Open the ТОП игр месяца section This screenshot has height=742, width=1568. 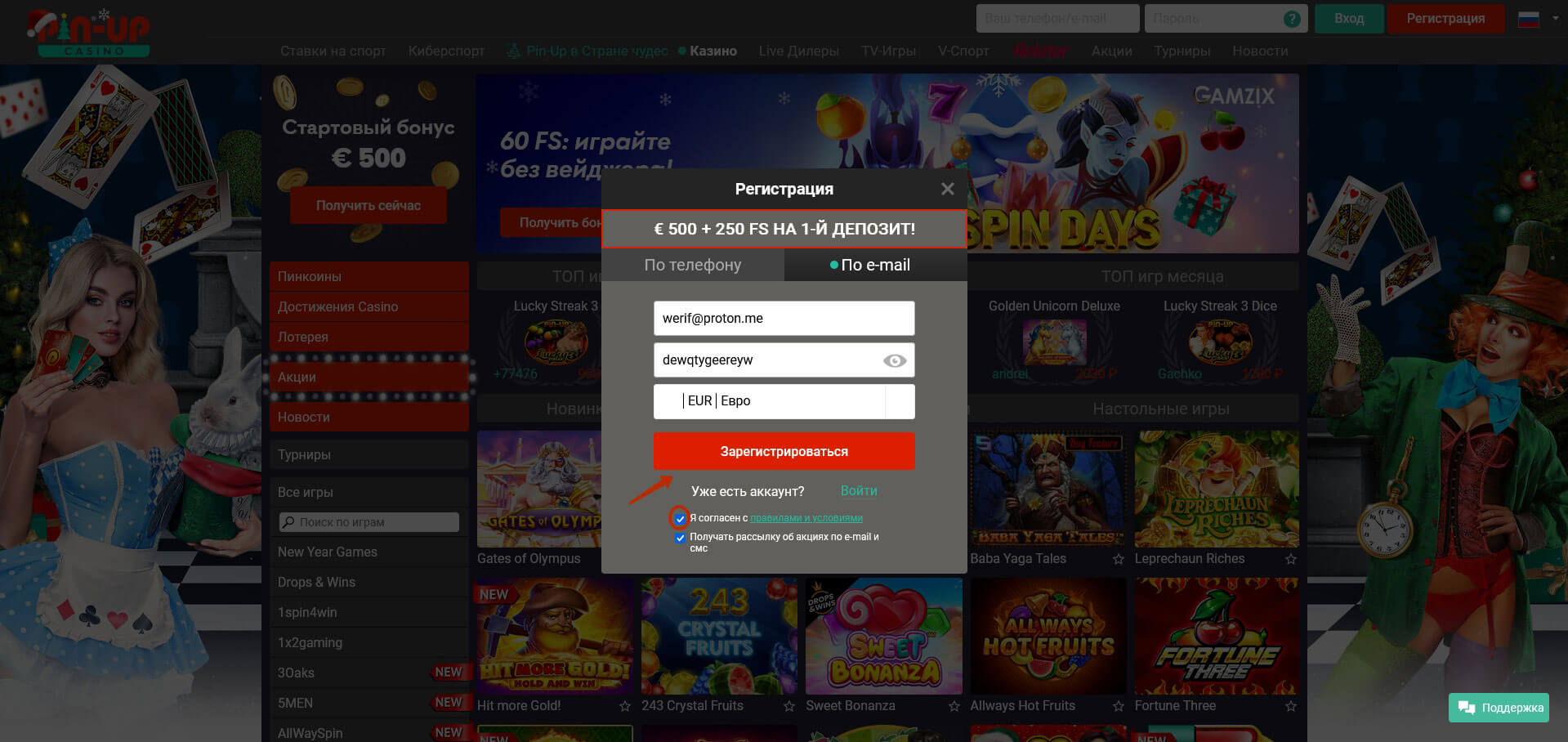pos(1162,276)
